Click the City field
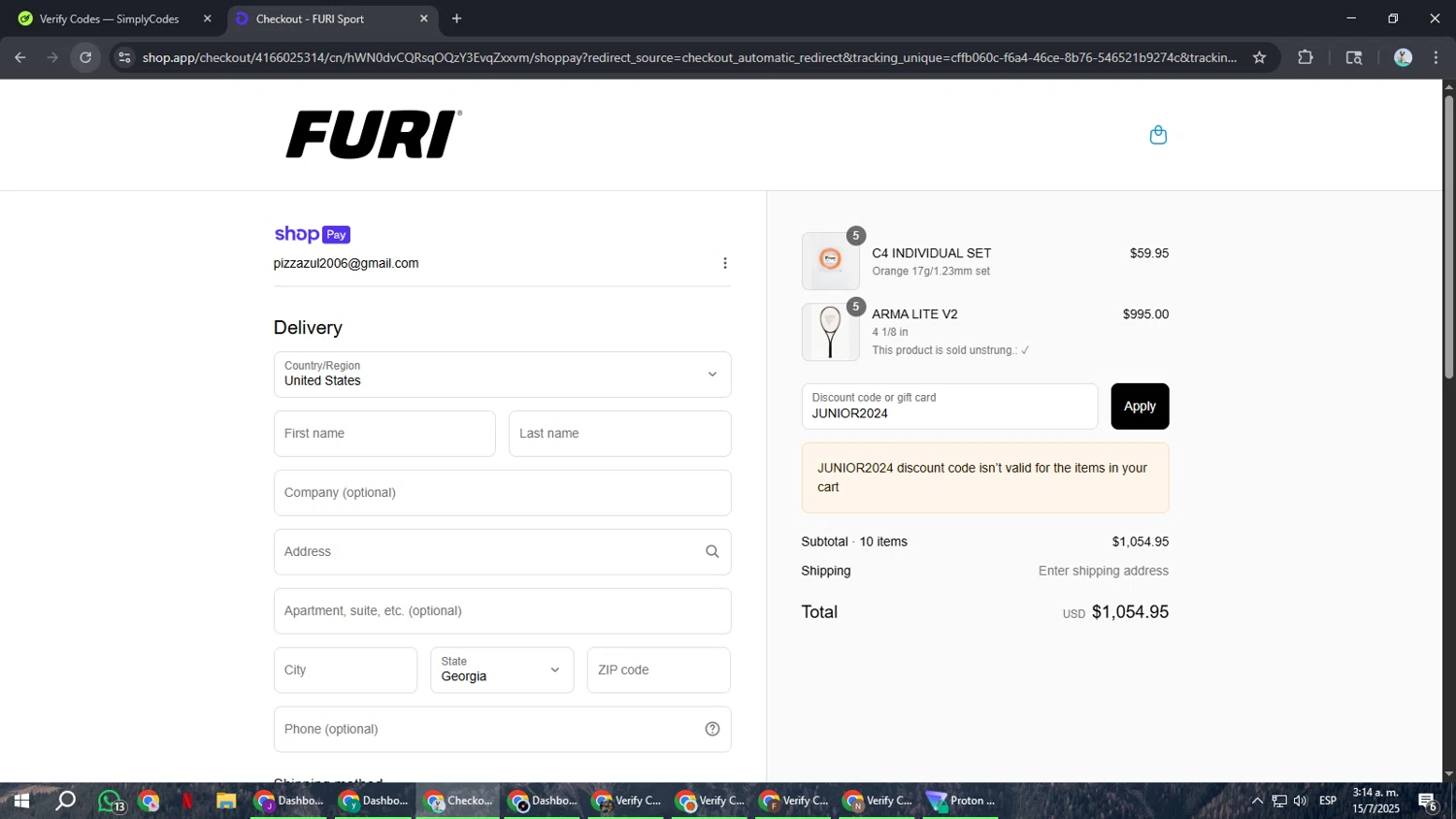The width and height of the screenshot is (1456, 819). [x=346, y=670]
